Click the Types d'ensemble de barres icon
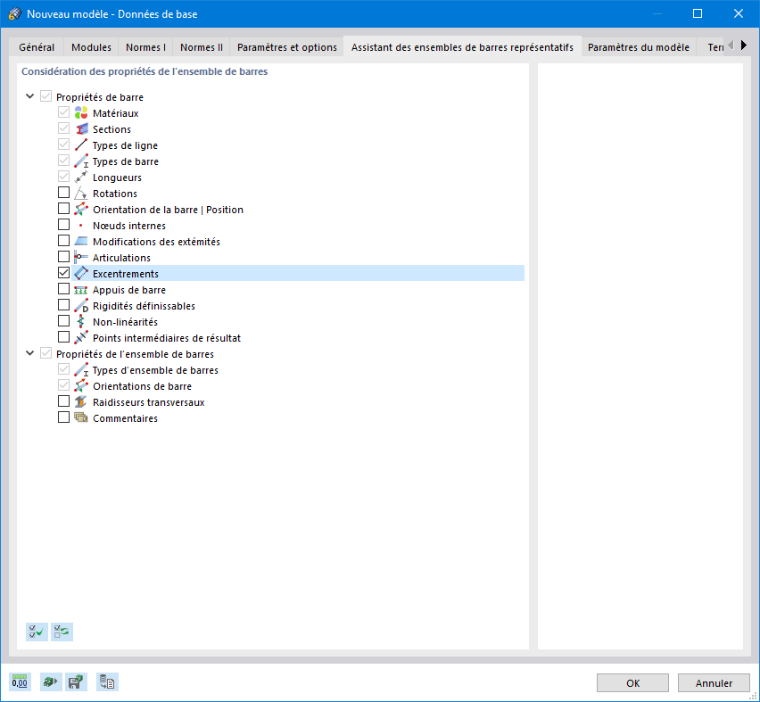760x702 pixels. pos(81,370)
